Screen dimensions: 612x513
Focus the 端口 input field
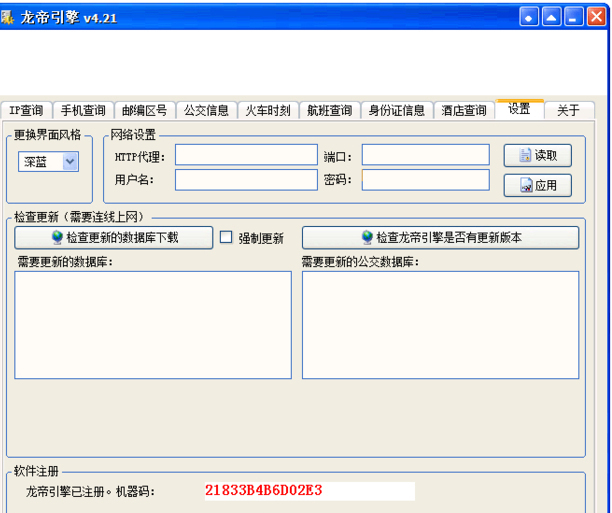(425, 155)
